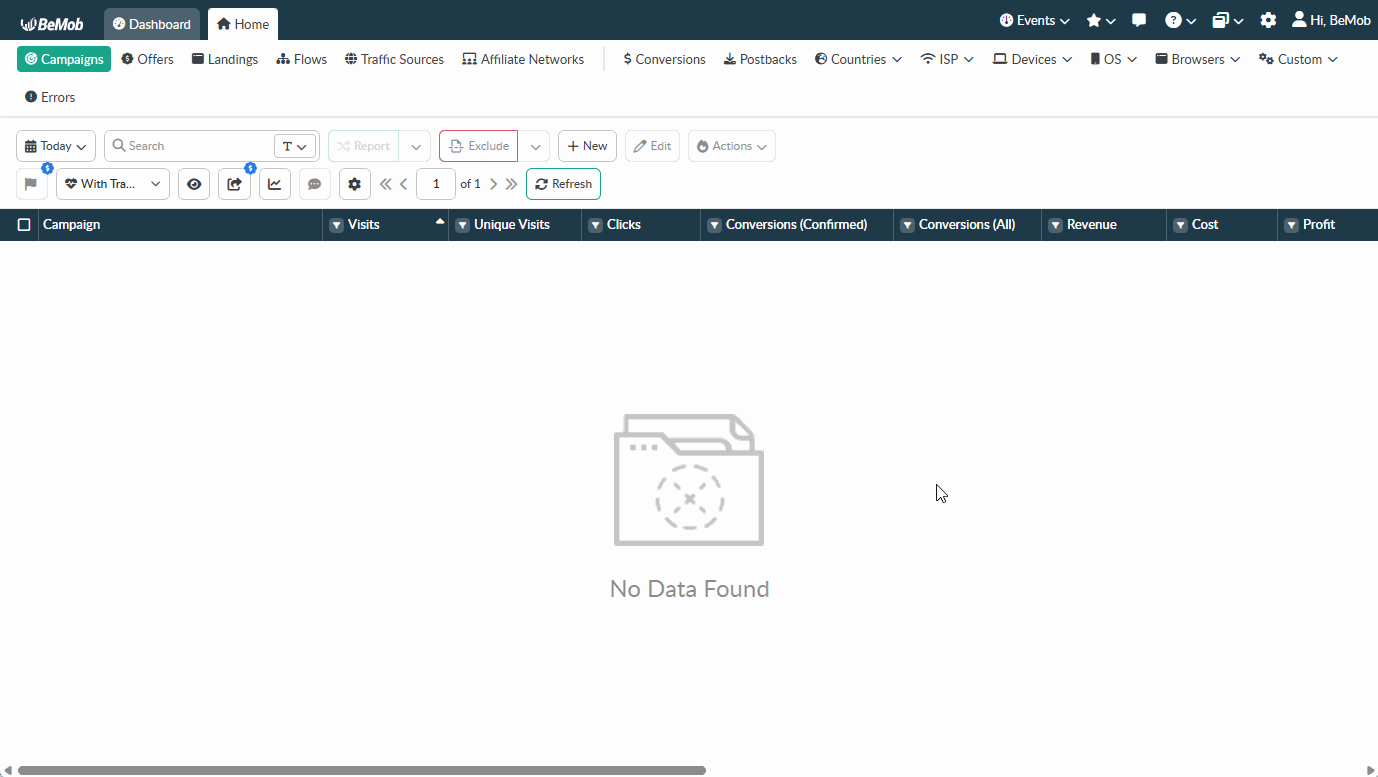Open settings gear in top bar

1268,21
